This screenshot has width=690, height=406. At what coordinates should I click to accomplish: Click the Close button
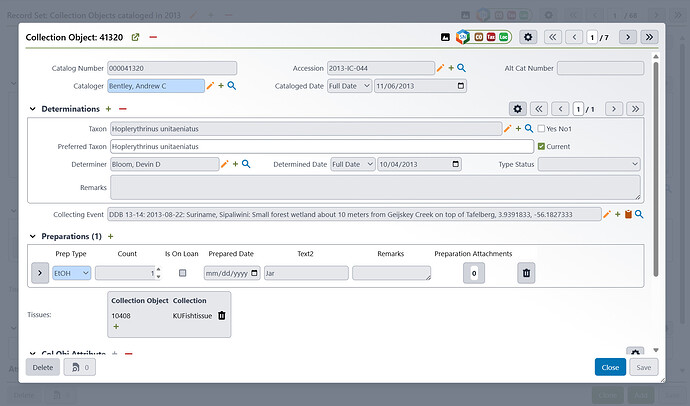[x=610, y=367]
